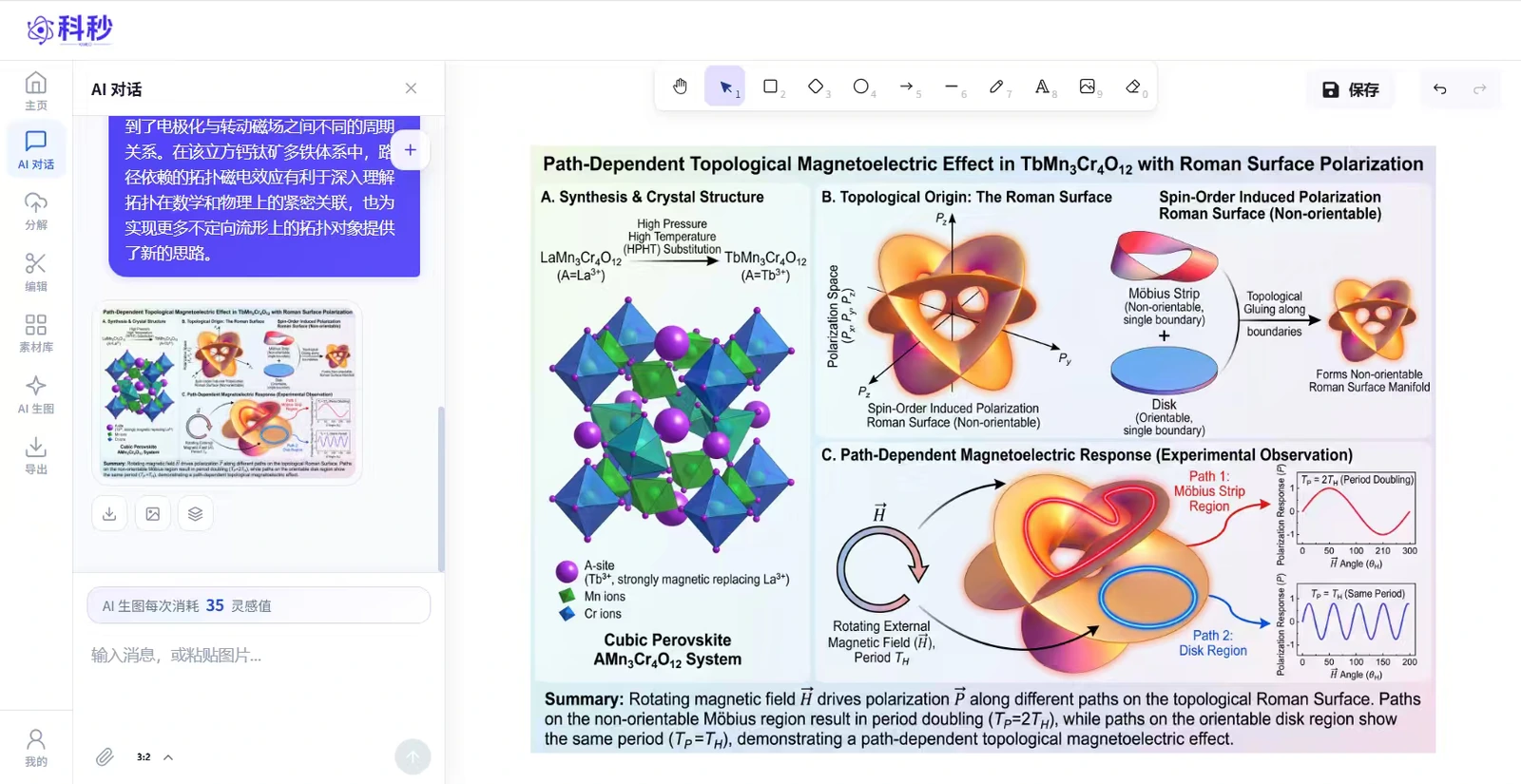Open the 分解 sidebar section
Viewport: 1521px width, 784px height.
coord(36,211)
